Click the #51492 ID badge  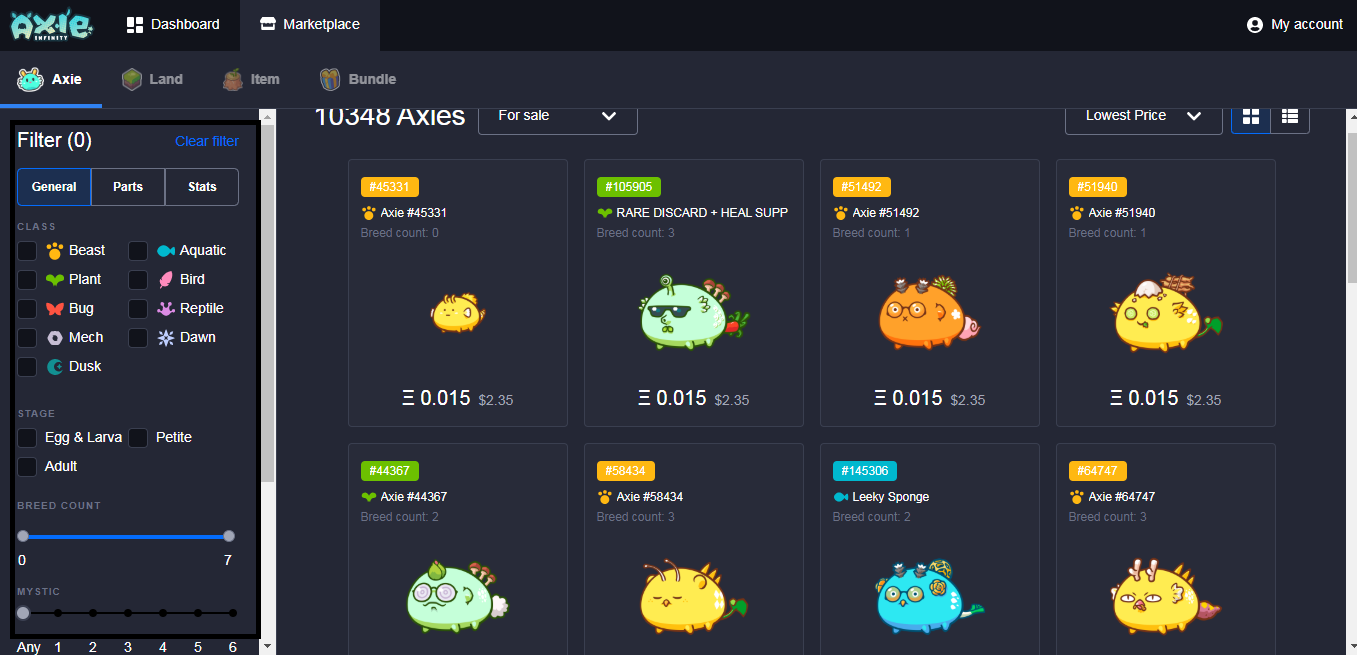[862, 187]
